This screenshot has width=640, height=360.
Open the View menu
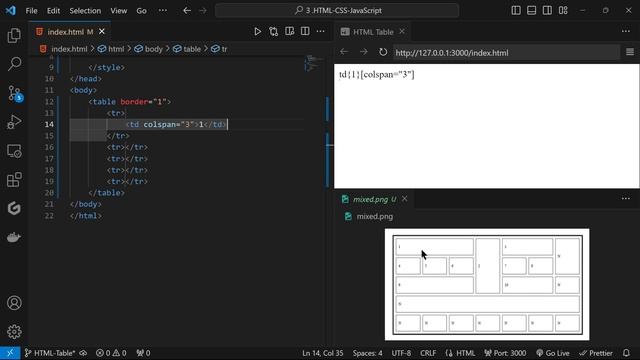[119, 11]
